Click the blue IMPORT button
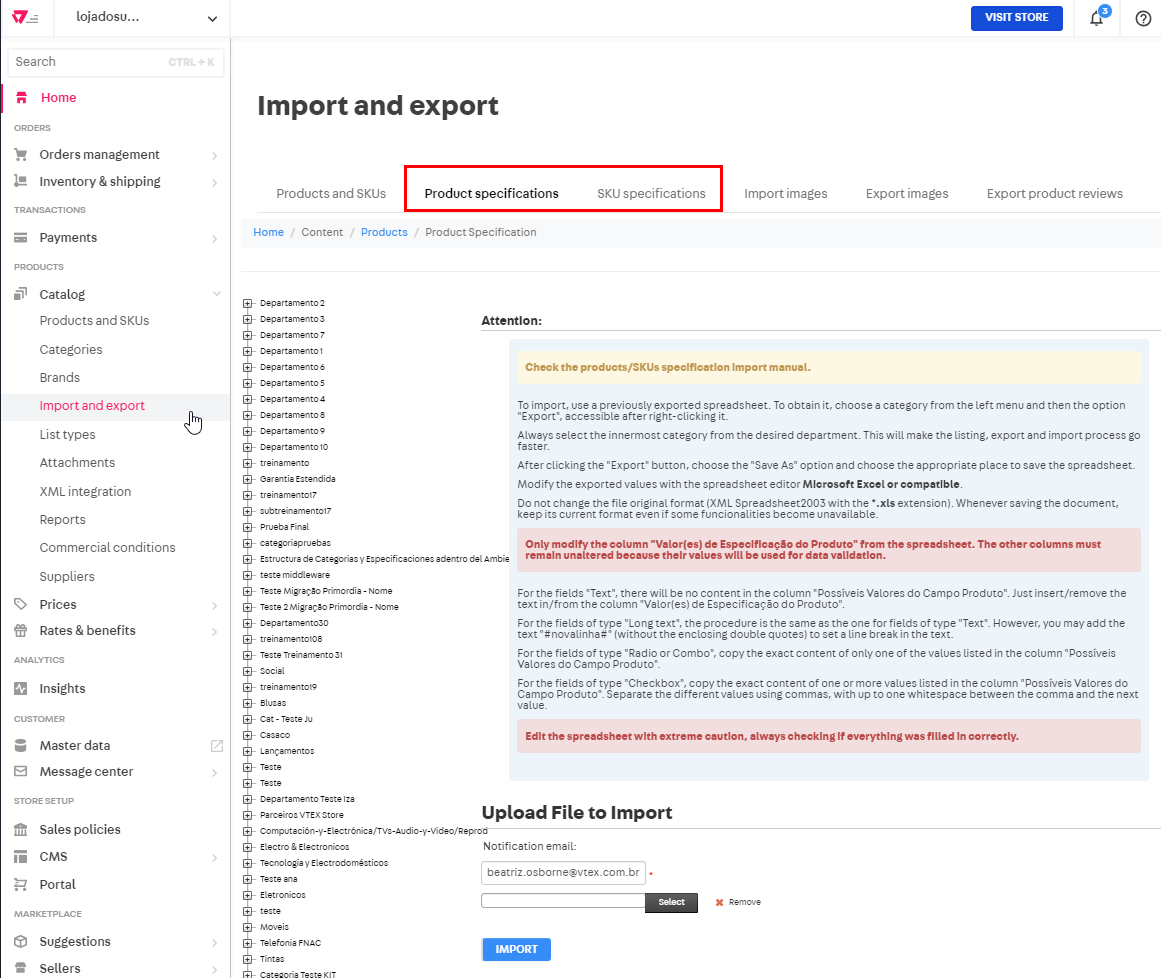 tap(516, 949)
